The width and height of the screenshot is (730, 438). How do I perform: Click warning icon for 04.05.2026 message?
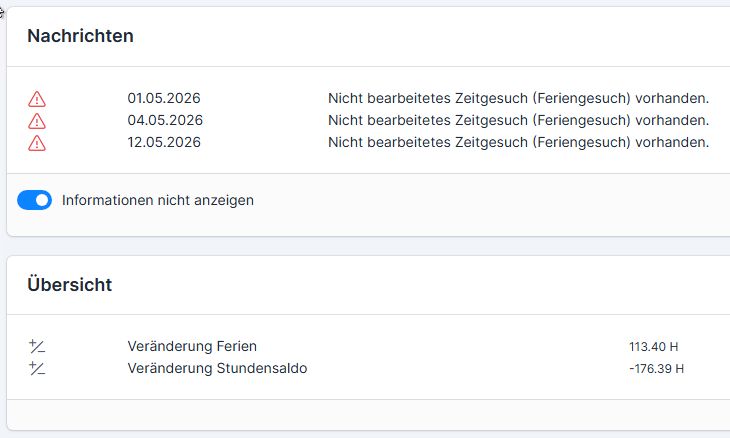pyautogui.click(x=37, y=121)
